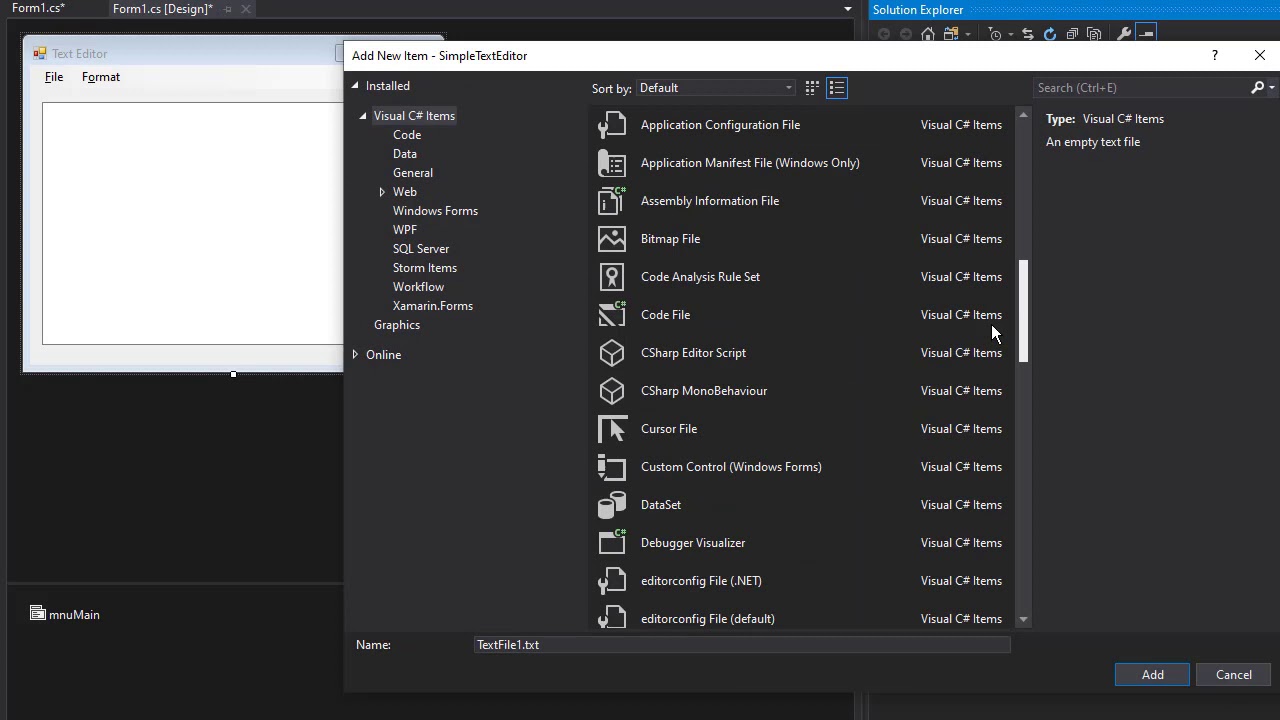This screenshot has width=1280, height=720.
Task: Click the Name field containing TextFile1.txt
Action: (742, 645)
